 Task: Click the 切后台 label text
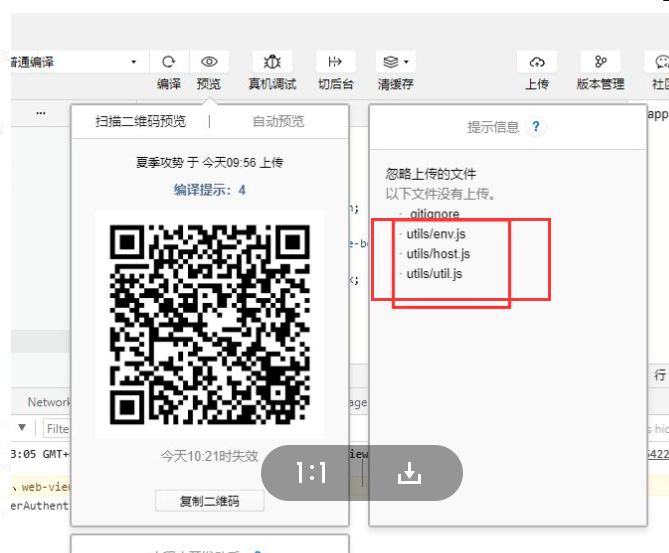click(x=336, y=84)
